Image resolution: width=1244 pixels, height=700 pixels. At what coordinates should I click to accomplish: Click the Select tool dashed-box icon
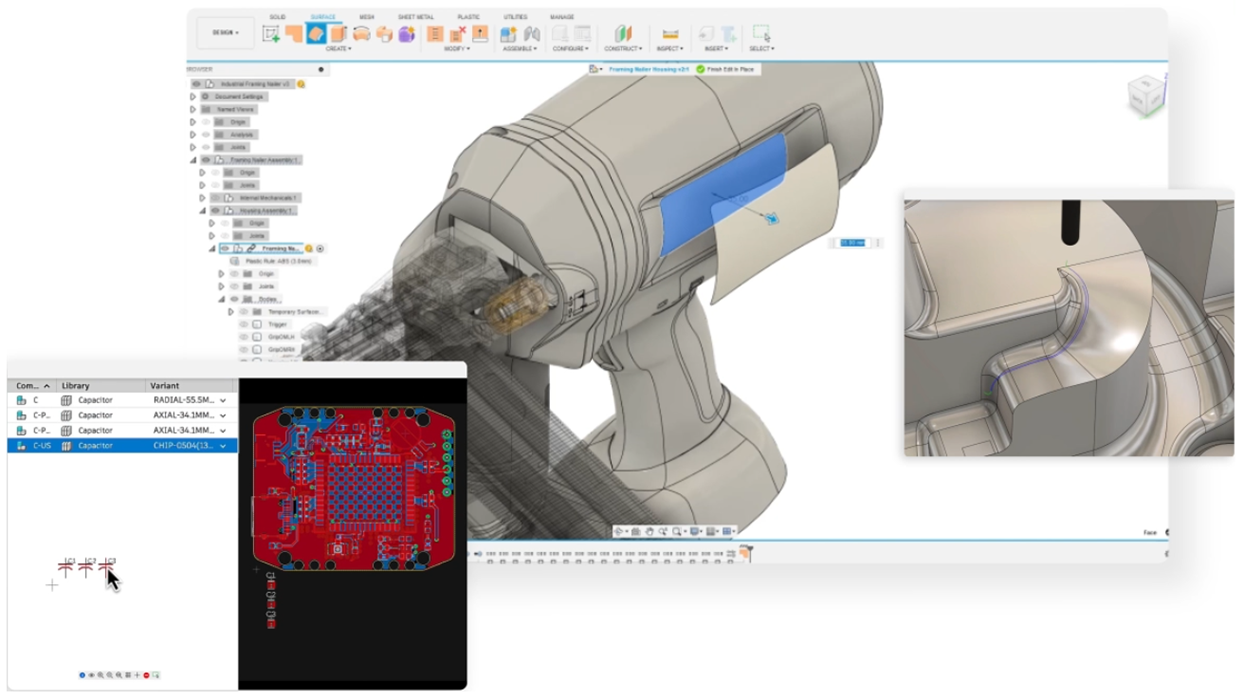click(761, 34)
